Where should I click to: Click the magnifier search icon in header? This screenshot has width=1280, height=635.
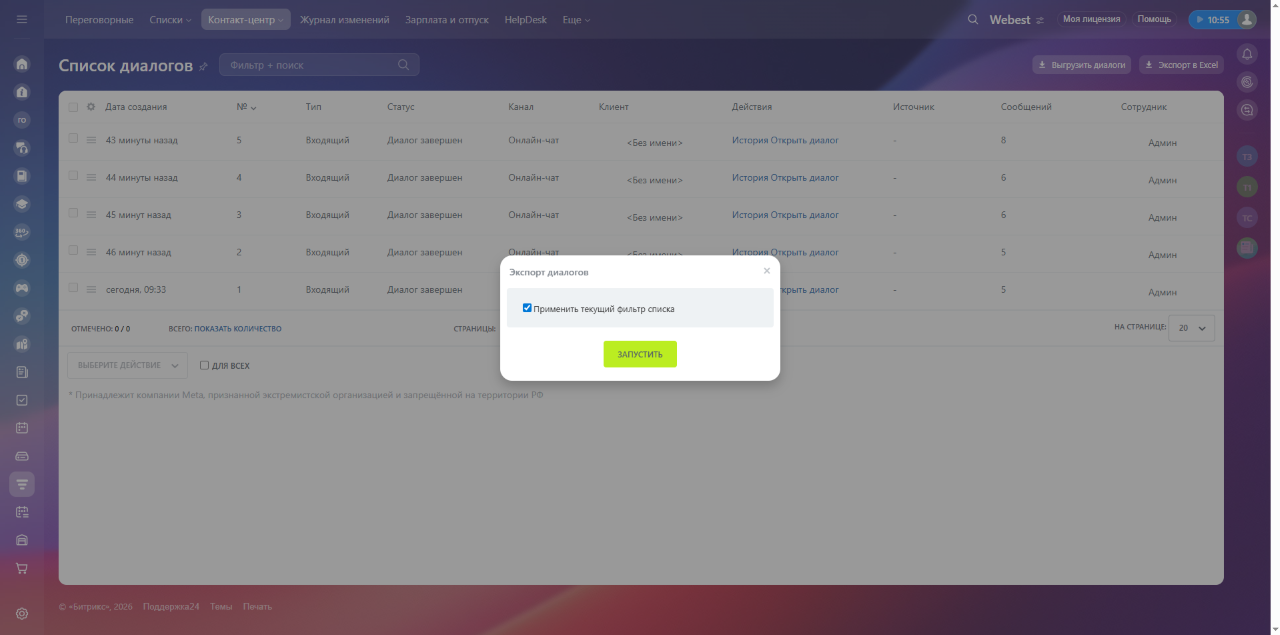click(x=973, y=19)
